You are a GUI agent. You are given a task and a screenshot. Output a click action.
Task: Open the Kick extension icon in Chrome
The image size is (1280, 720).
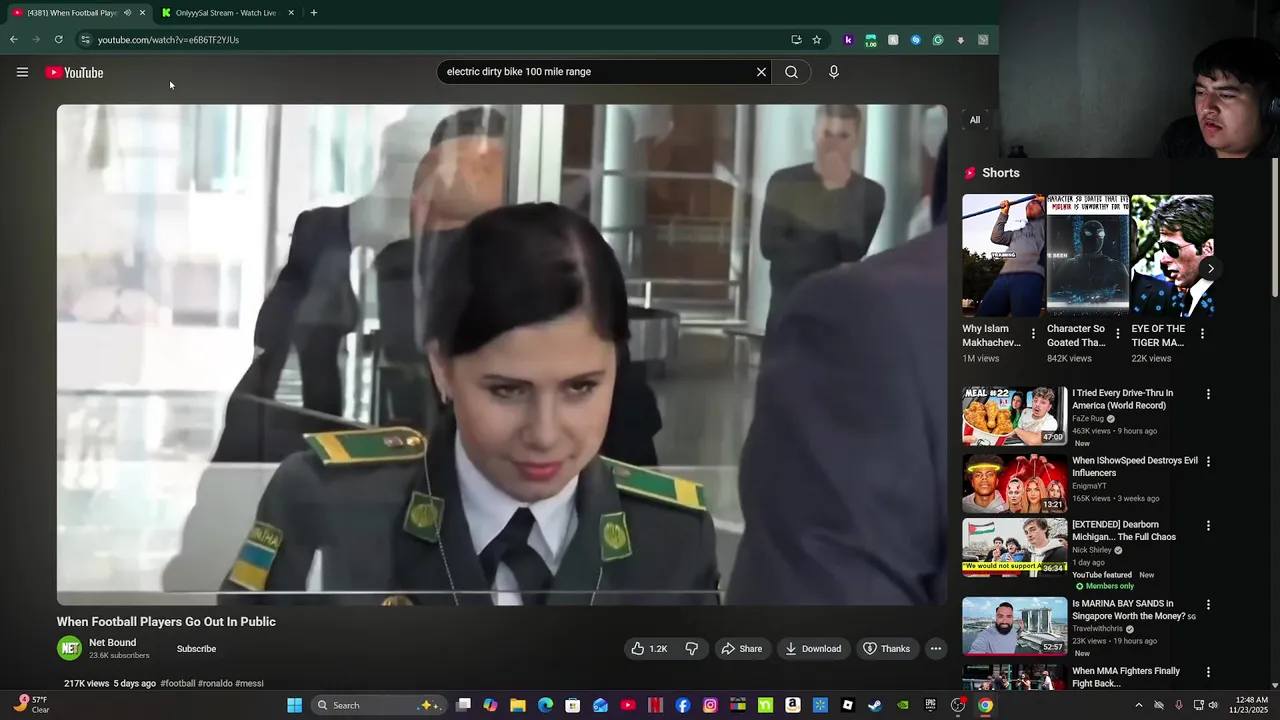pos(848,40)
